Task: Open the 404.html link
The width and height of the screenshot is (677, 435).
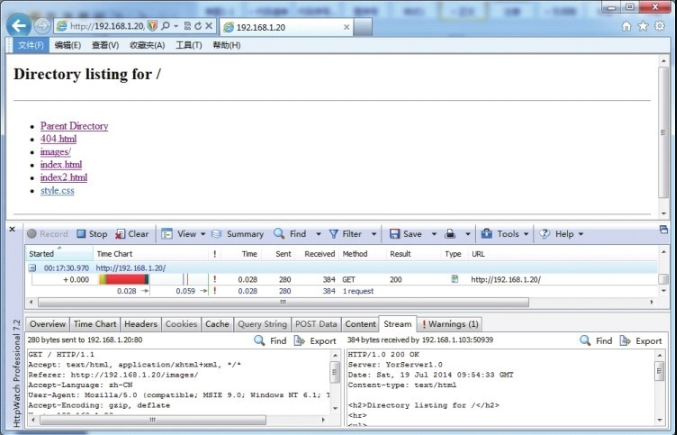Action: click(58, 139)
